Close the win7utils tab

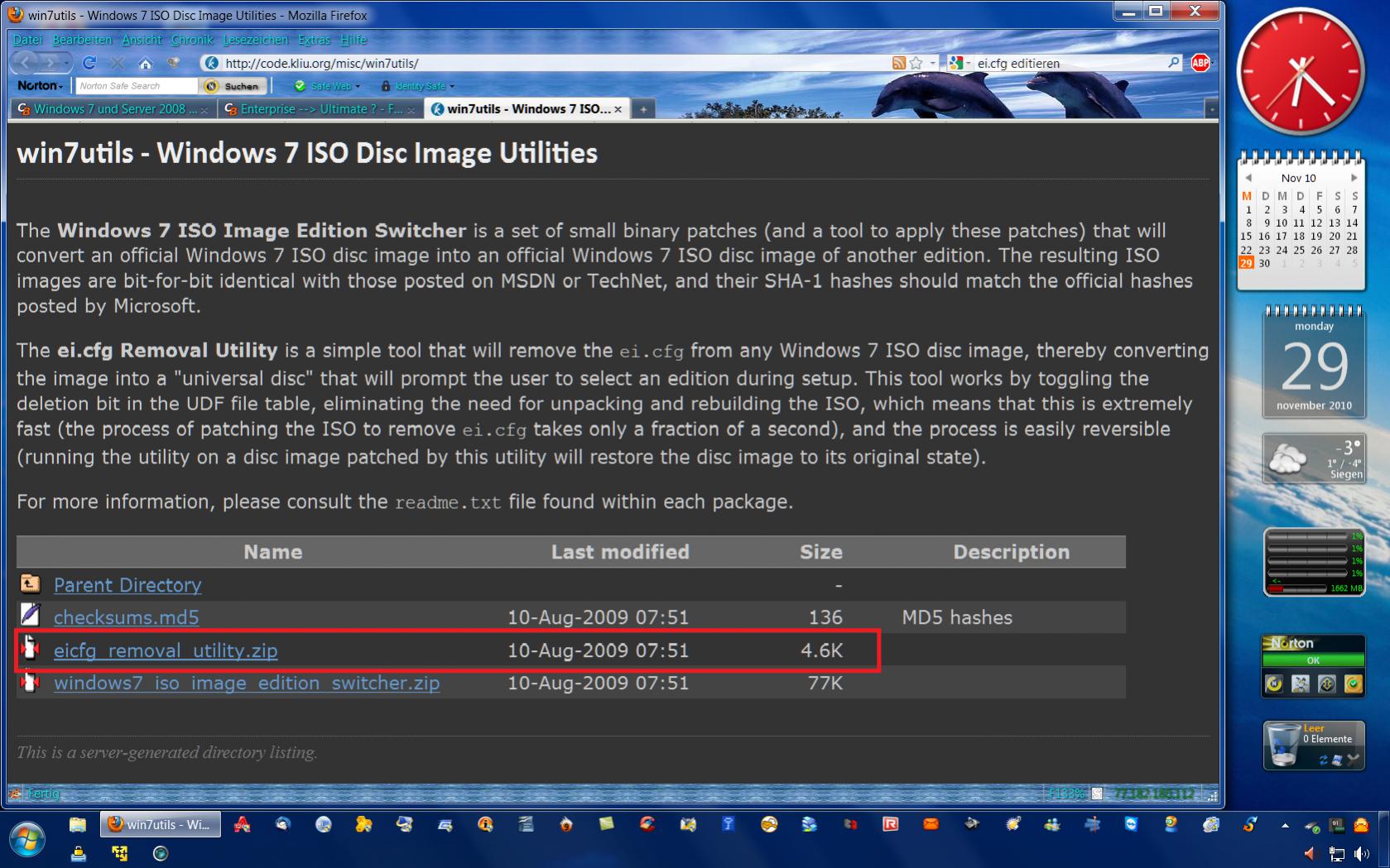tap(618, 109)
